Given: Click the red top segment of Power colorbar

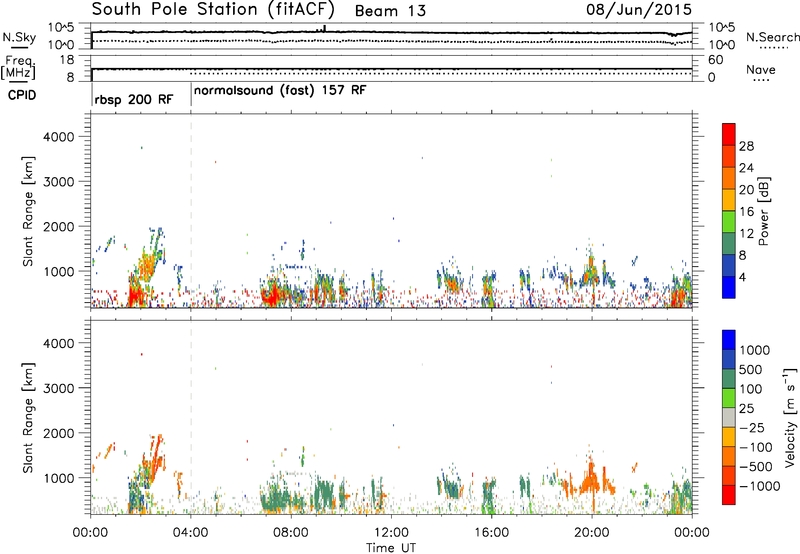Looking at the screenshot, I should 729,134.
